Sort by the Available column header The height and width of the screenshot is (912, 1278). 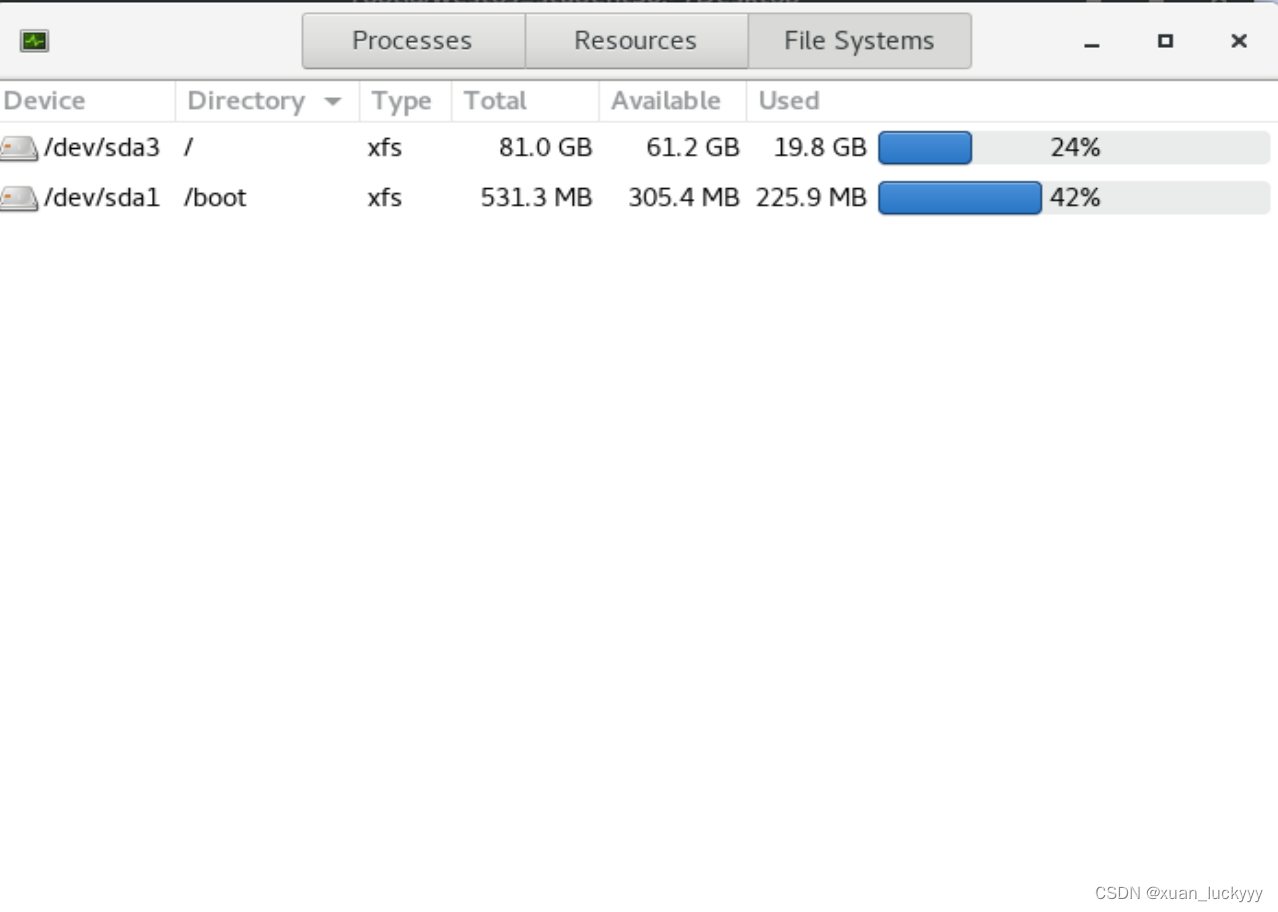(672, 101)
